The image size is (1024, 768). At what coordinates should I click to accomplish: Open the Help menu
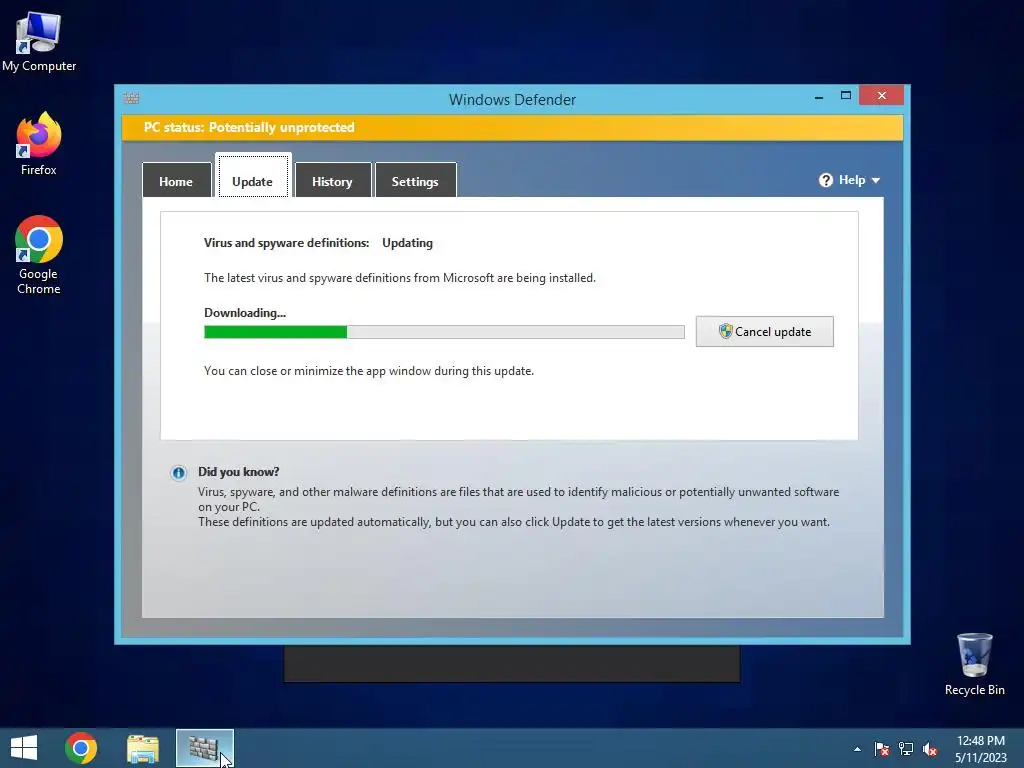click(x=849, y=180)
